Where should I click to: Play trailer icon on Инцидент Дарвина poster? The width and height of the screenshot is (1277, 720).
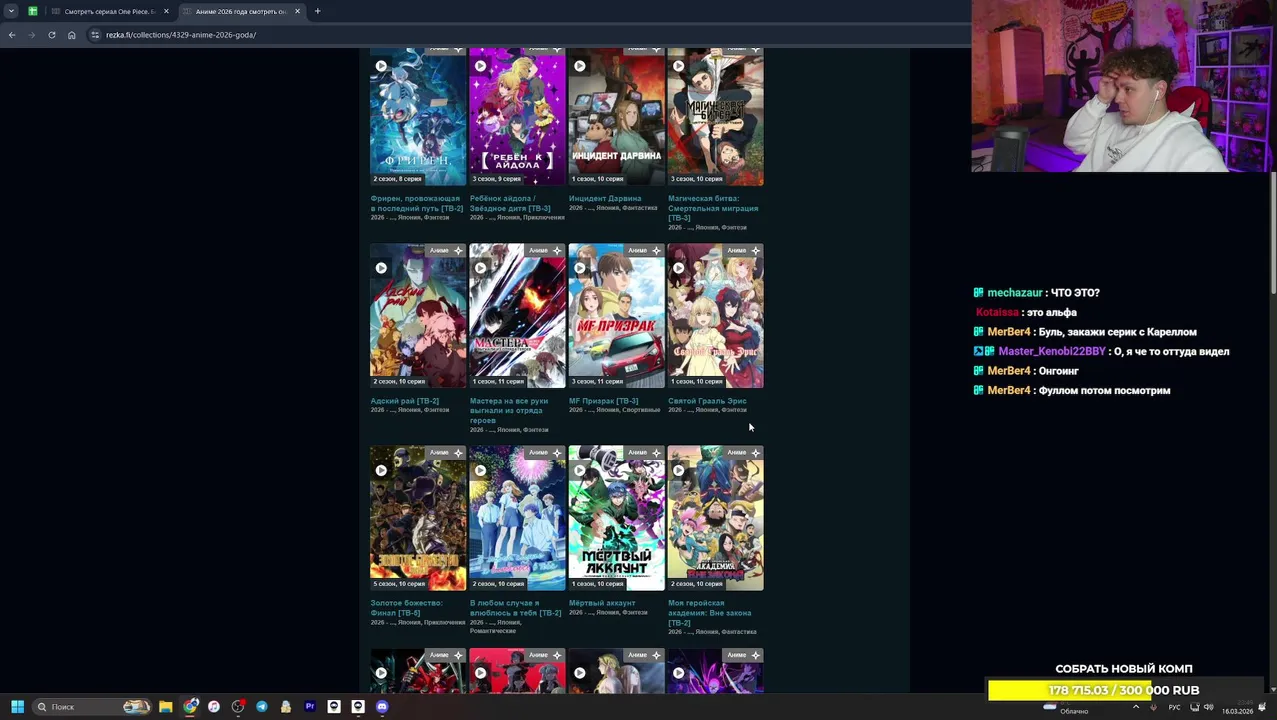coord(579,66)
